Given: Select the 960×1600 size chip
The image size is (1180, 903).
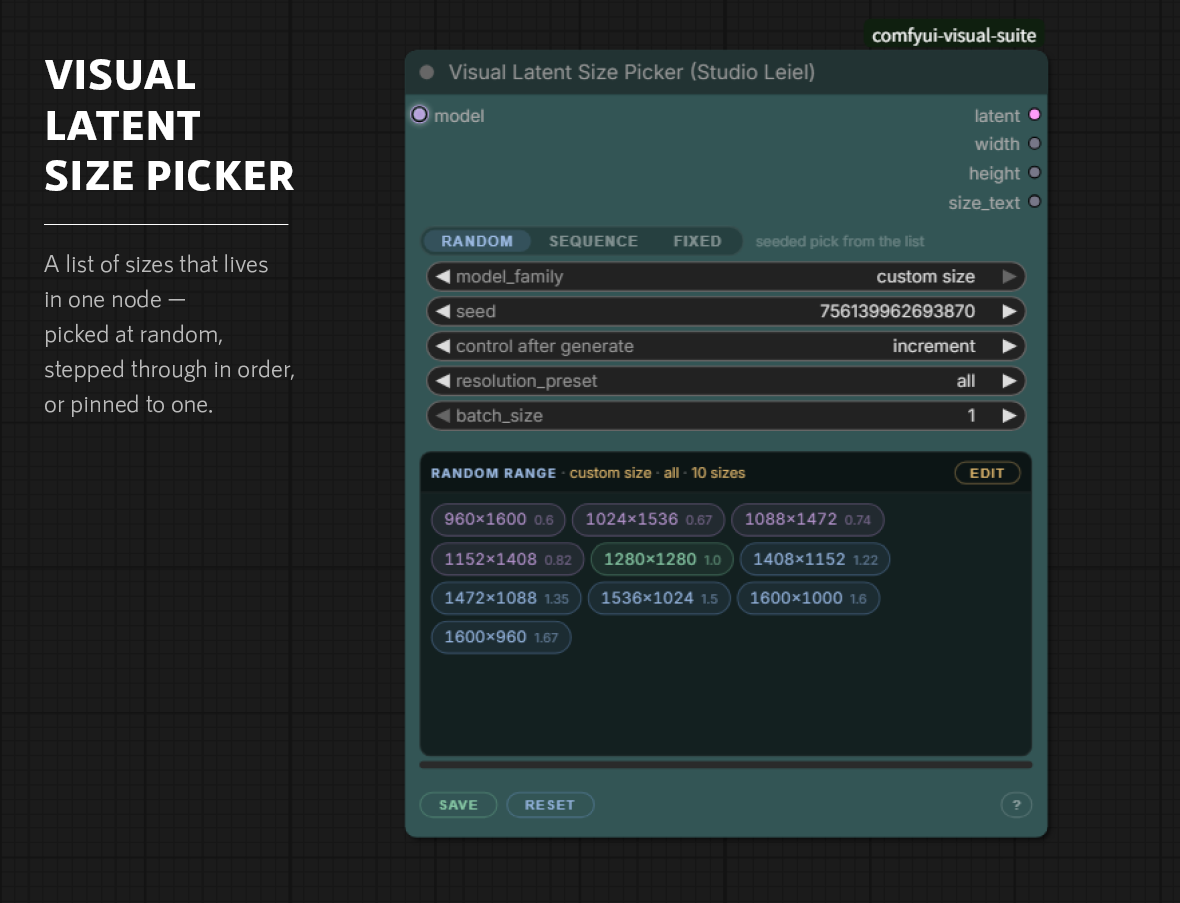Looking at the screenshot, I should click(x=498, y=519).
